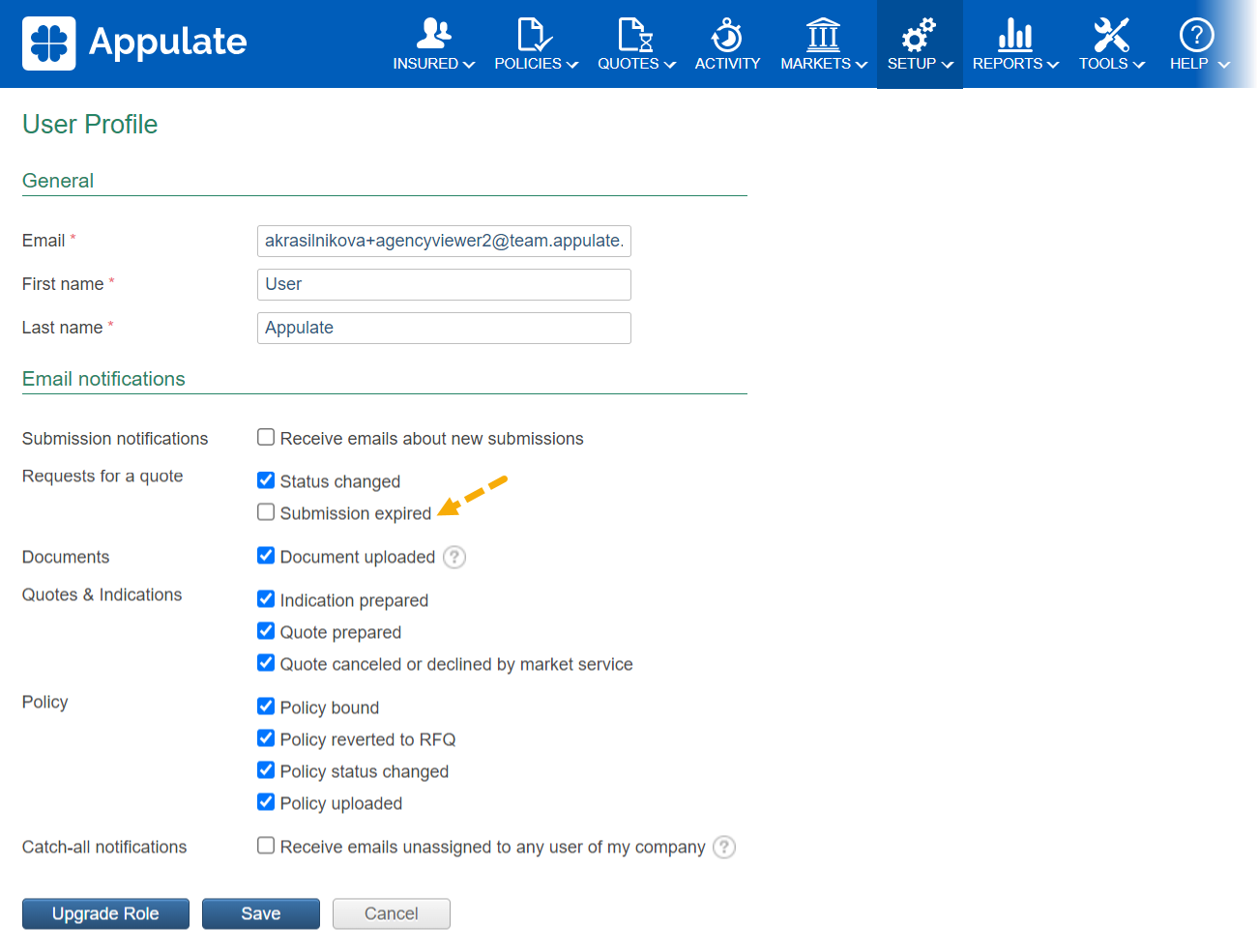Click the Policies document icon
1258x952 pixels.
point(535,34)
